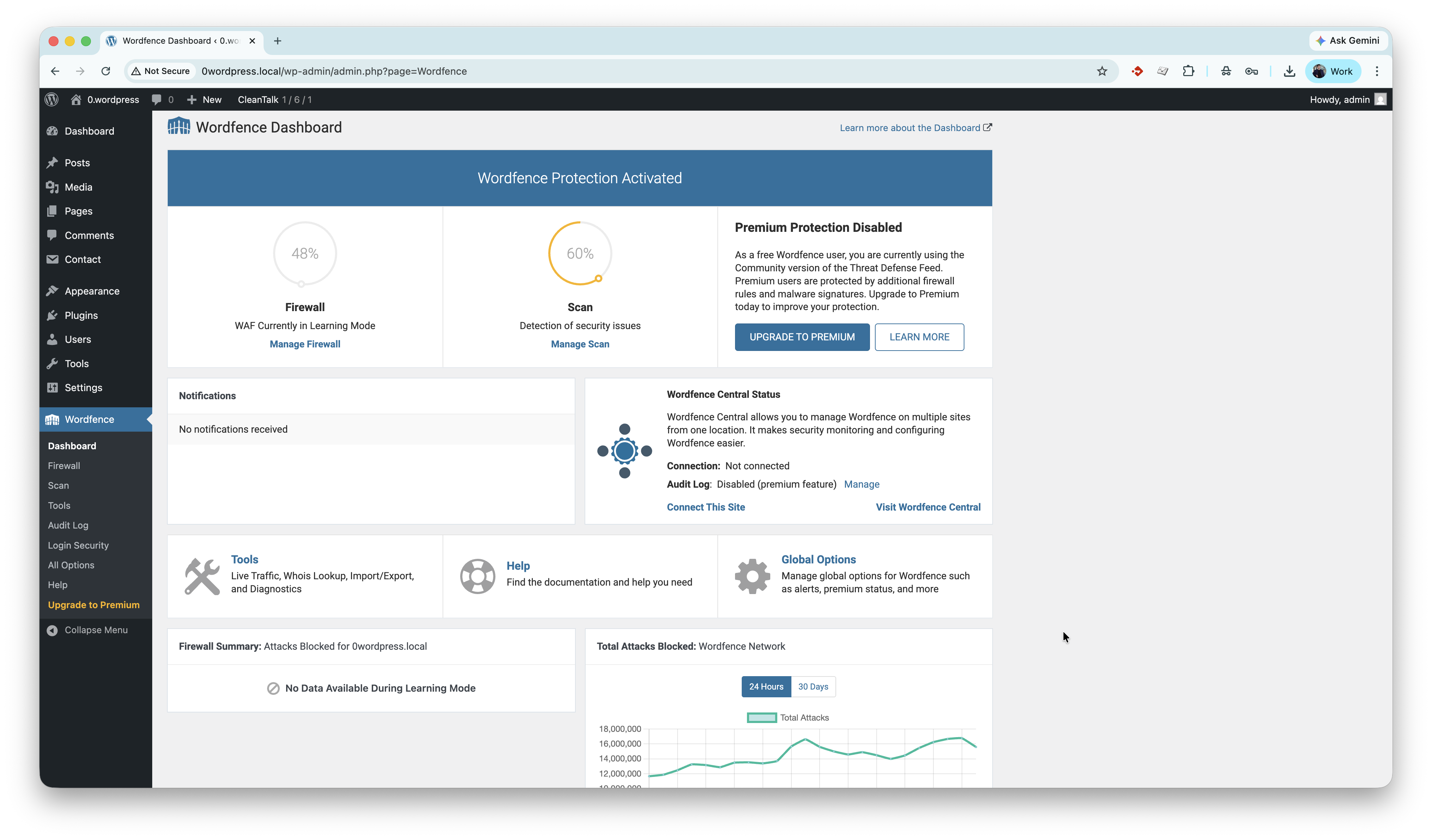Open the Help heading link

518,566
